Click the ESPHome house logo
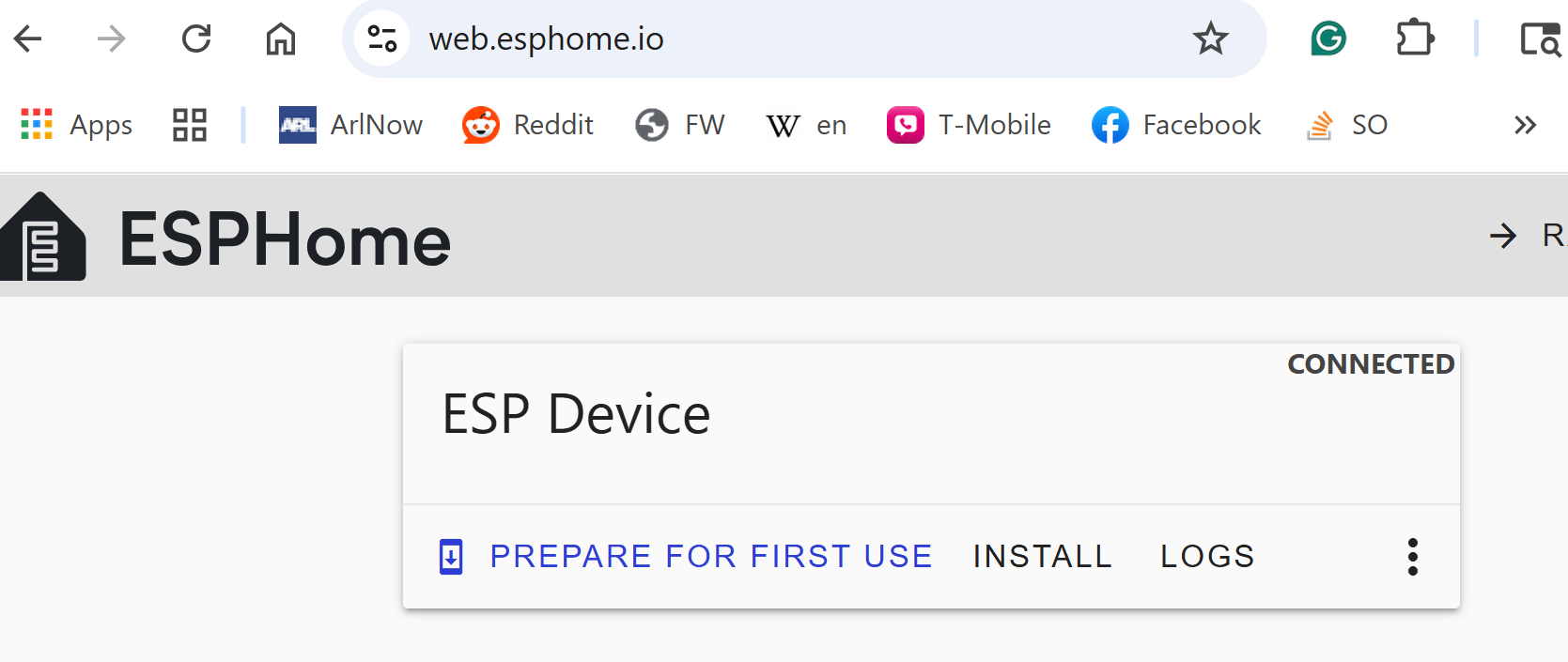1568x662 pixels. tap(42, 237)
